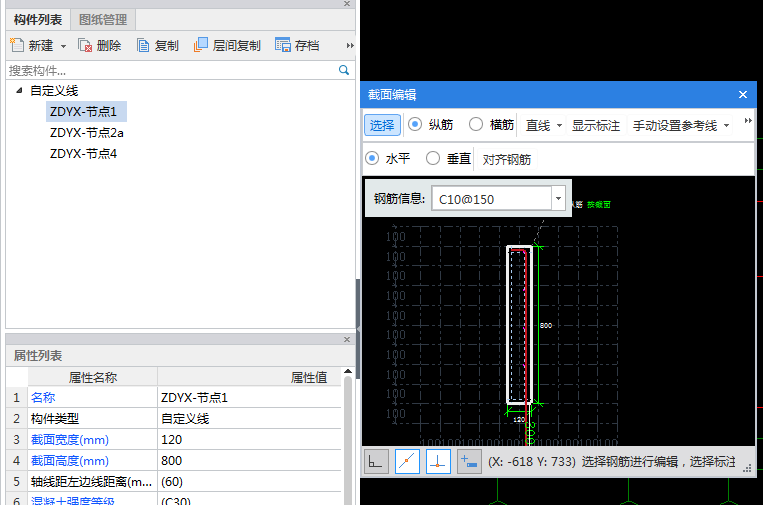Click the 名称 property link
Image resolution: width=763 pixels, height=505 pixels.
43,397
